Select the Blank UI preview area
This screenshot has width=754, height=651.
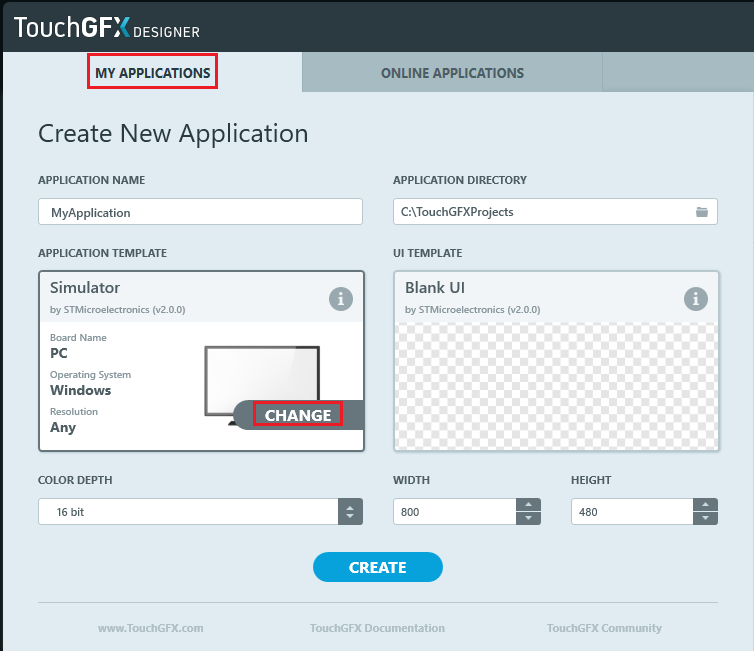[x=556, y=386]
